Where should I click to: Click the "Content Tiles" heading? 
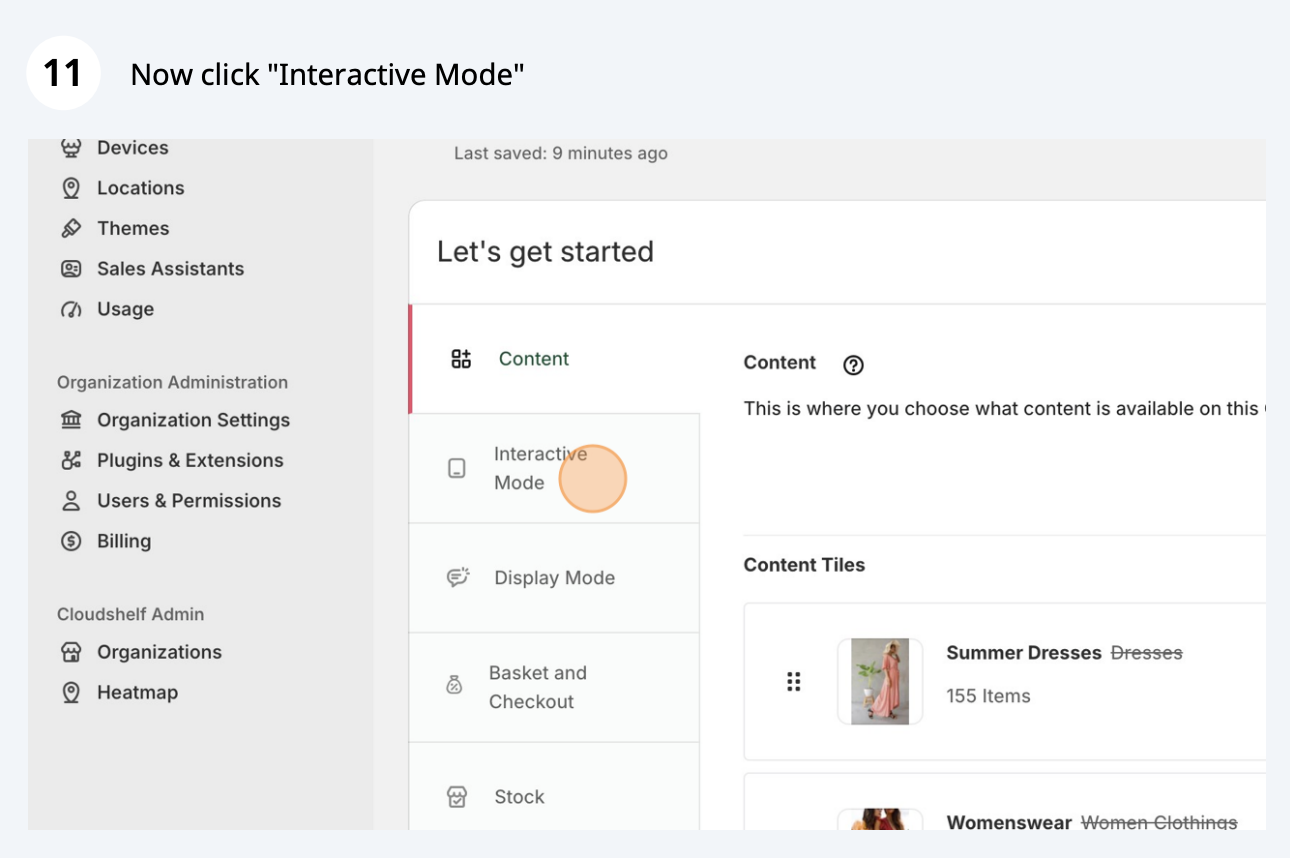(804, 565)
